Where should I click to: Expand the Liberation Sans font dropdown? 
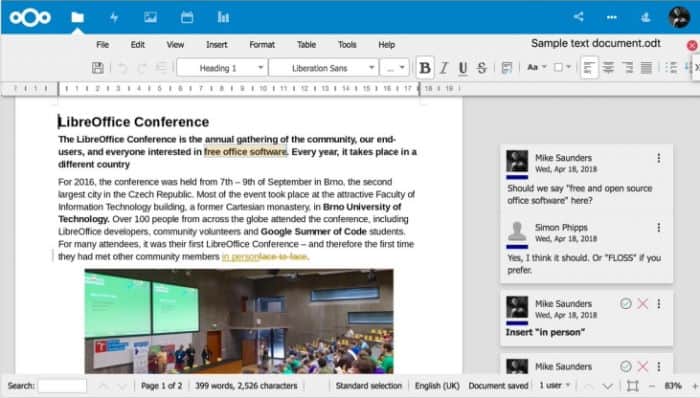(371, 68)
